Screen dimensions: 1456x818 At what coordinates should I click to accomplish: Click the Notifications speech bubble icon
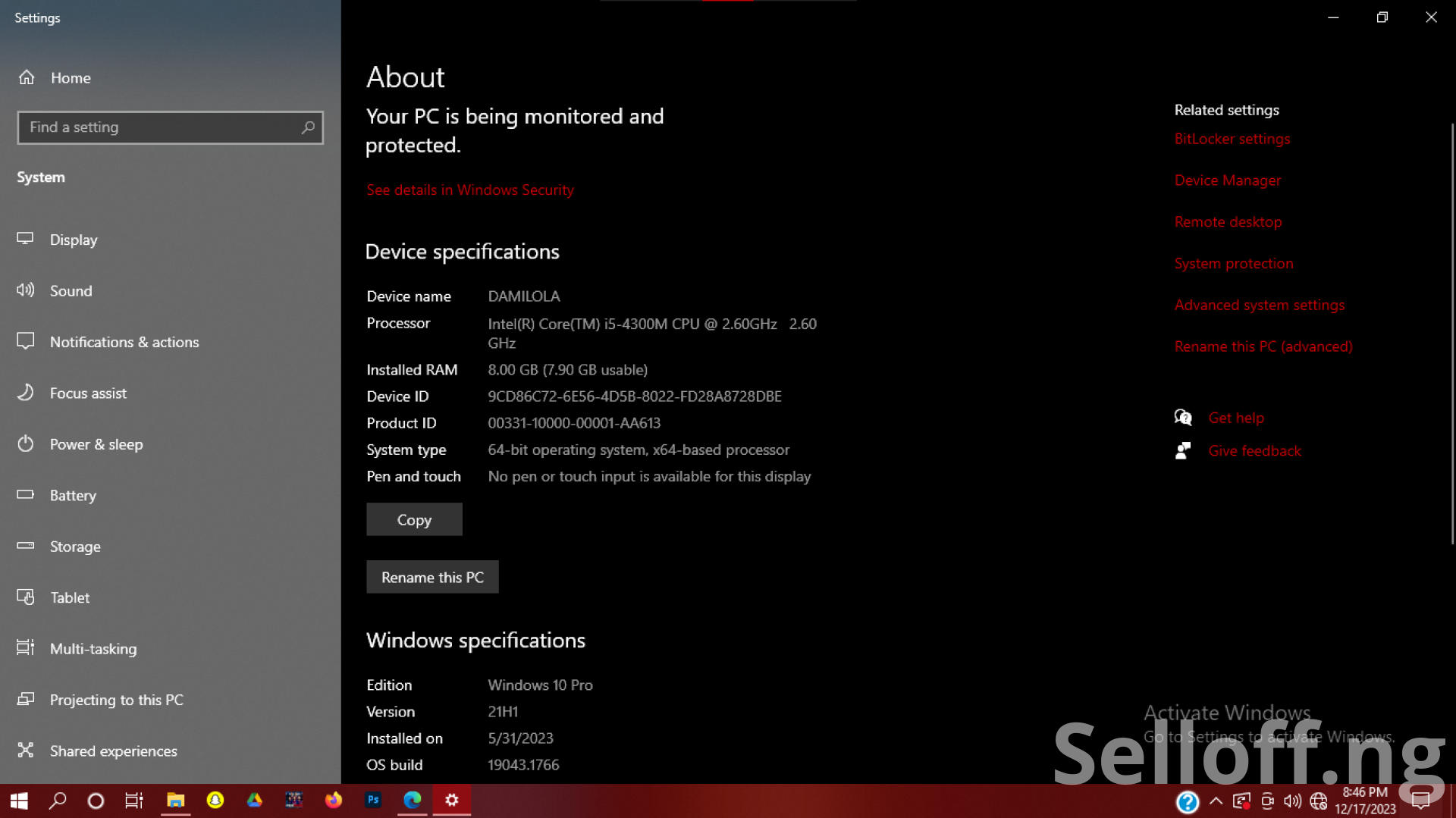(26, 341)
